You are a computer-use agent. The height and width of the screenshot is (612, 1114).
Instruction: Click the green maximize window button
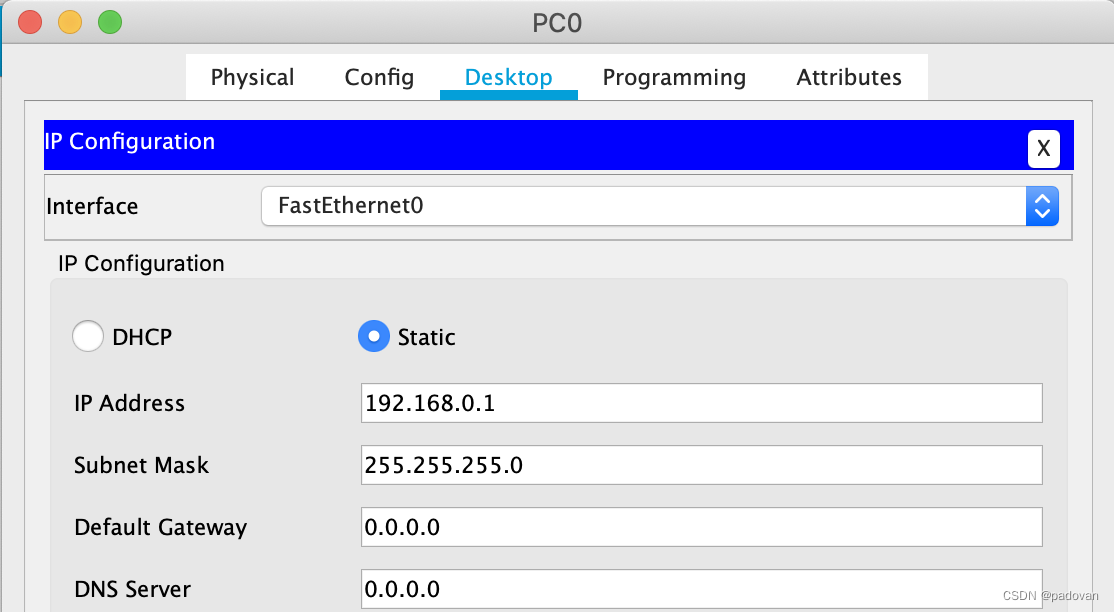(x=109, y=22)
